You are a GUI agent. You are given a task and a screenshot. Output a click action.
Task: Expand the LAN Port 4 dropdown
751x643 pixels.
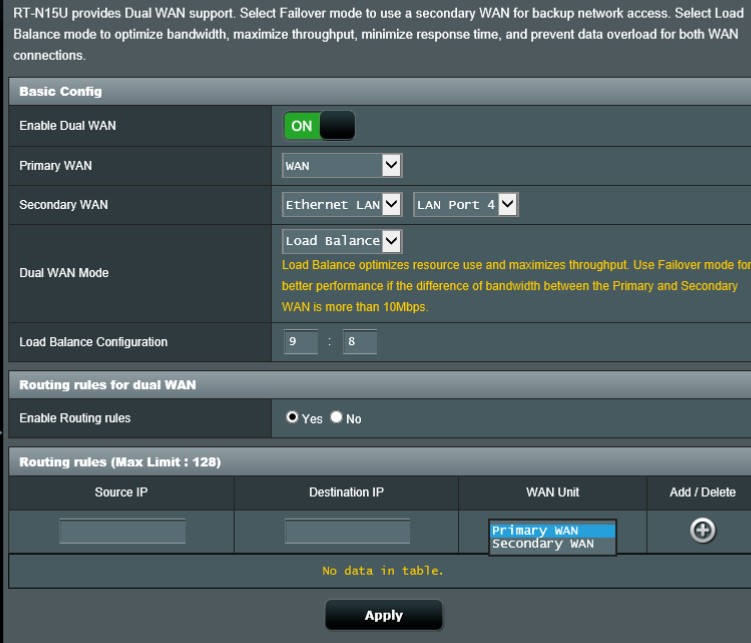(466, 205)
